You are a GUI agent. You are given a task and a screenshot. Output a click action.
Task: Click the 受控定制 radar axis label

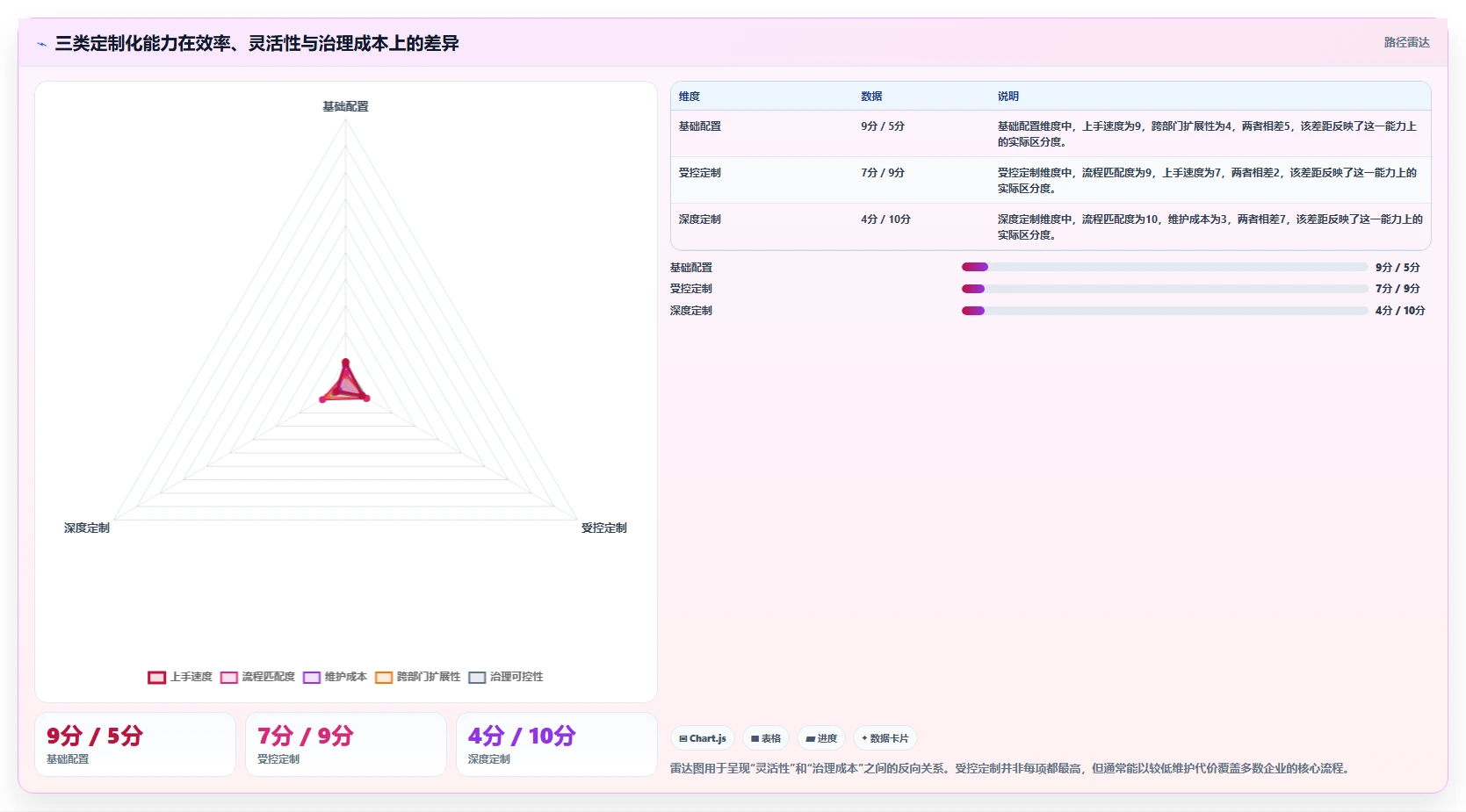tap(604, 528)
